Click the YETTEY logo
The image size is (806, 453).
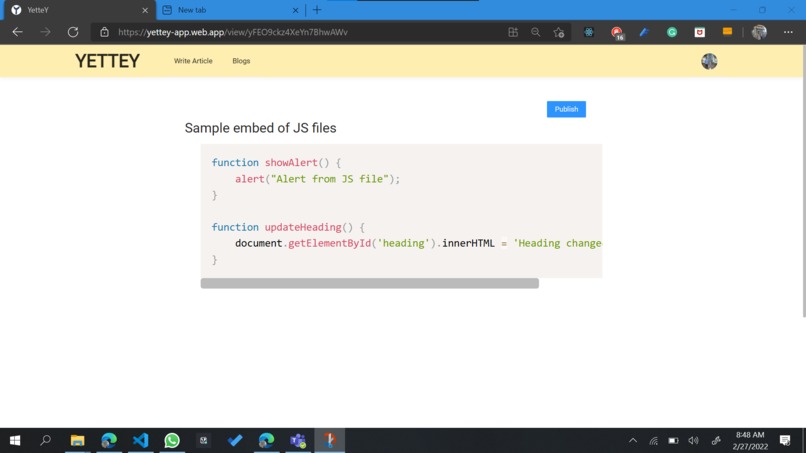(x=107, y=61)
